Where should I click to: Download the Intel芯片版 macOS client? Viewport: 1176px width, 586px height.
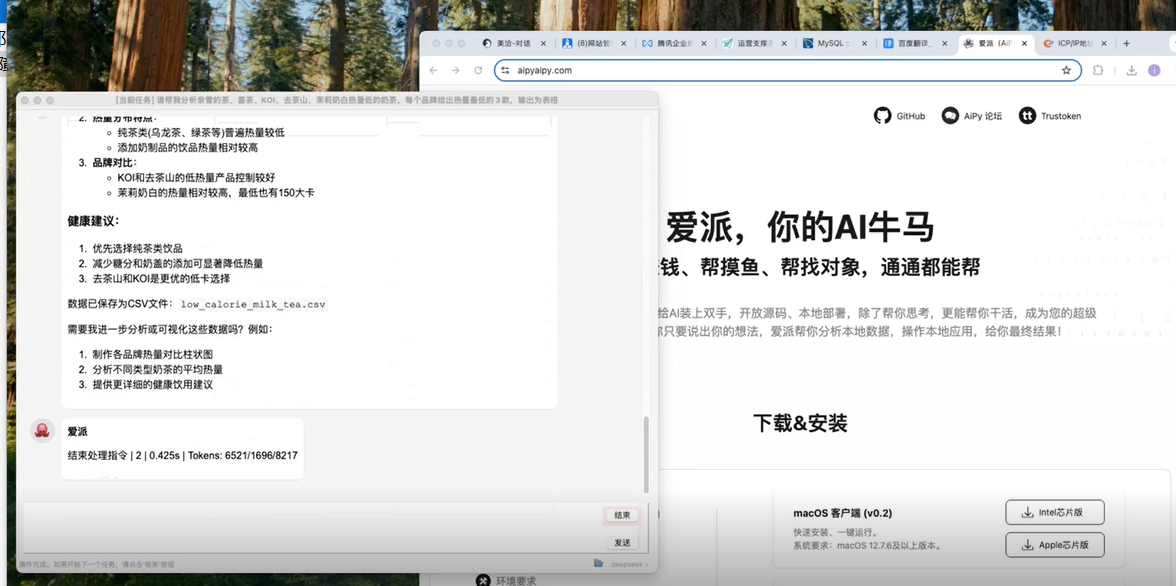(x=1054, y=513)
